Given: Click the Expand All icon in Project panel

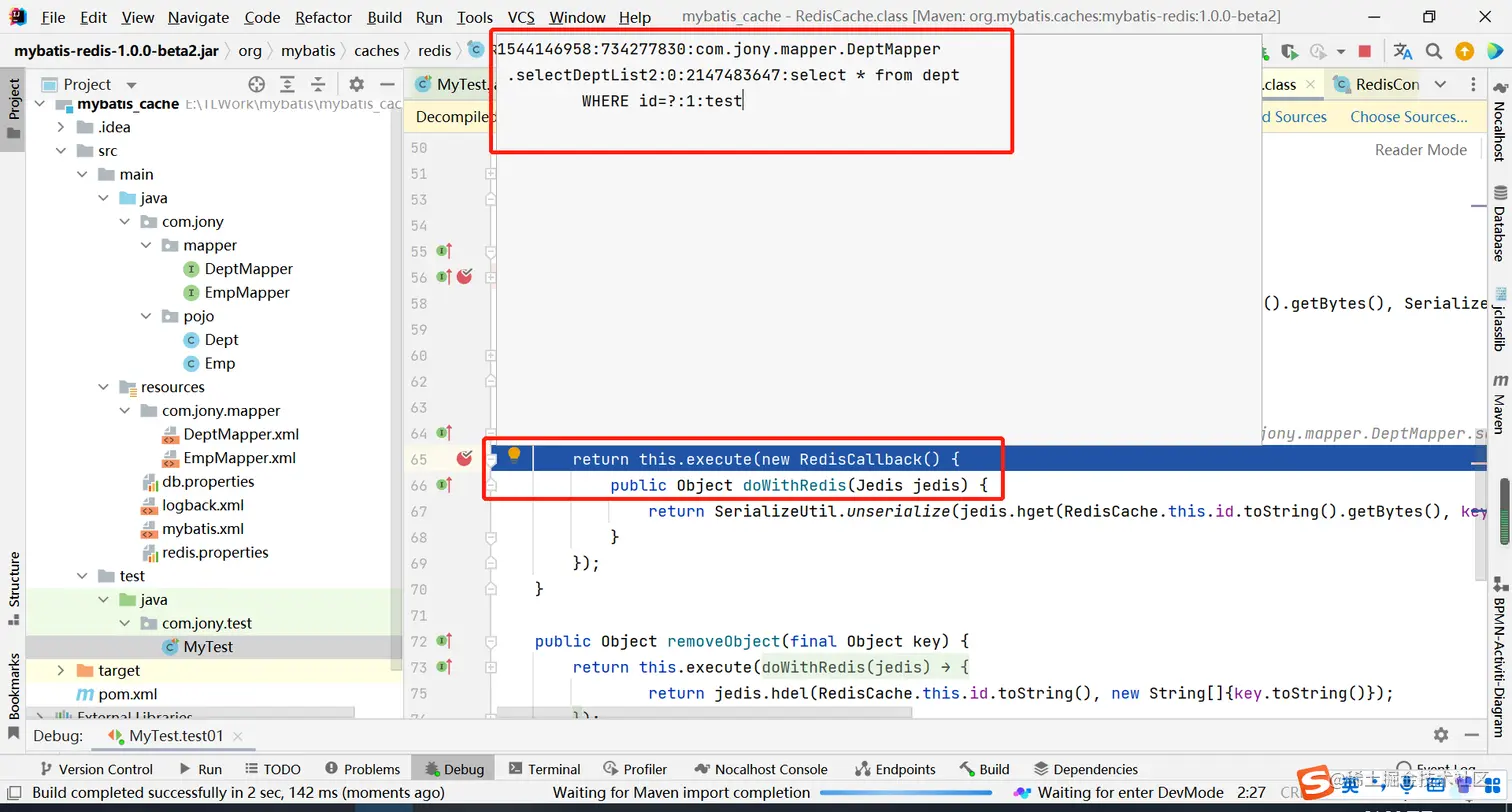Looking at the screenshot, I should click(288, 84).
